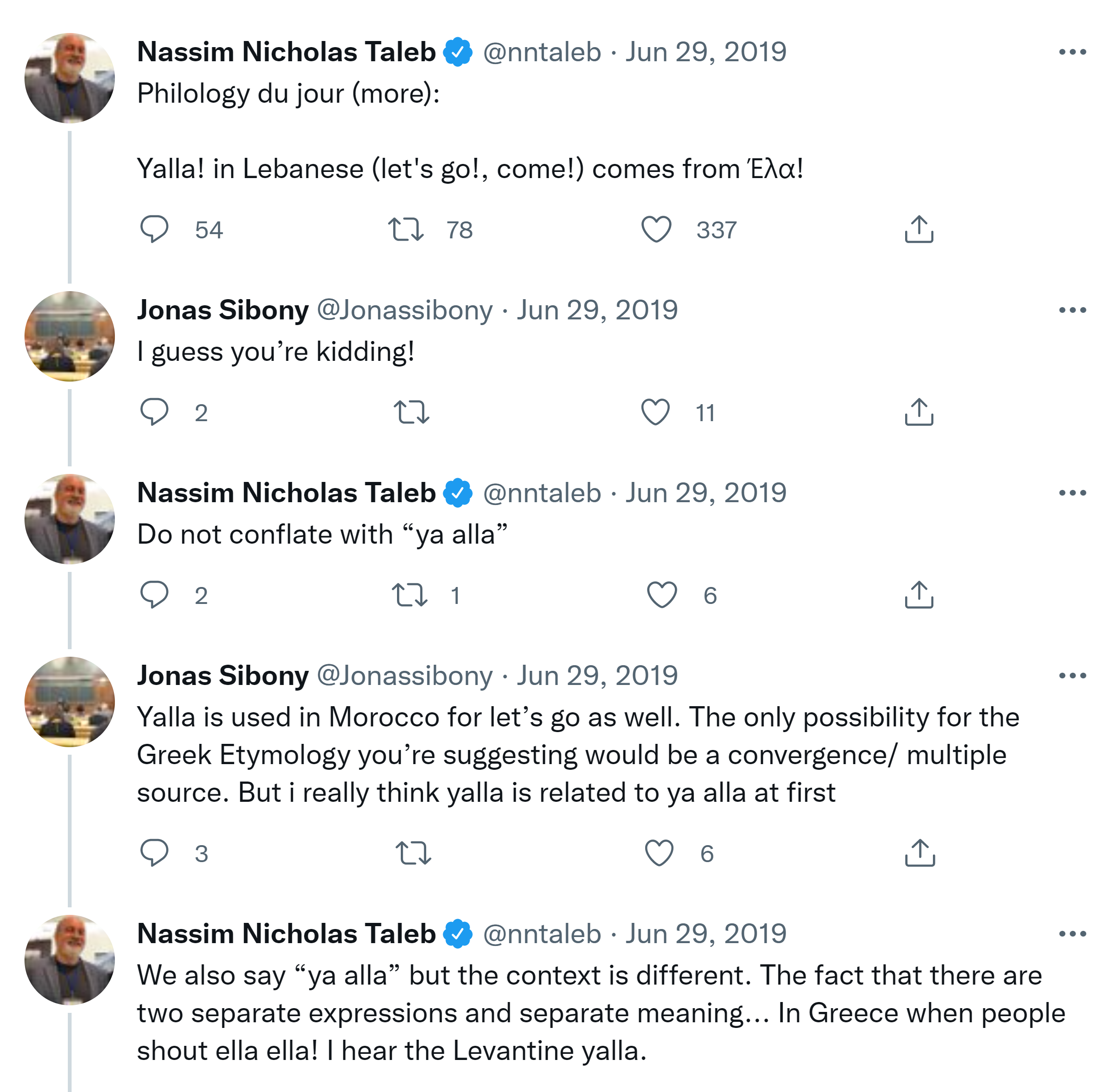Like the tweet with 337 likes
Screen dimensions: 1110x1092
tap(656, 229)
